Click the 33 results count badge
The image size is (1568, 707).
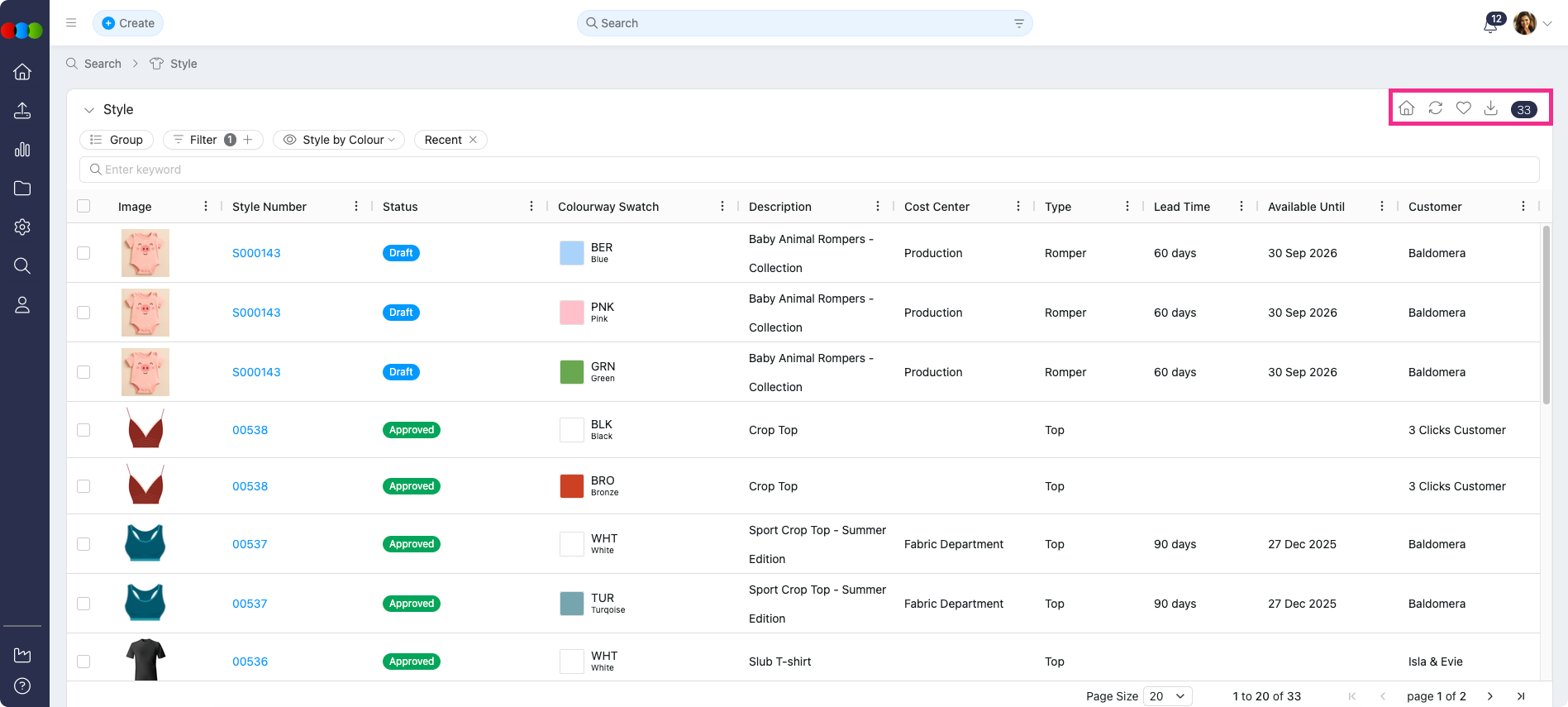(1524, 109)
